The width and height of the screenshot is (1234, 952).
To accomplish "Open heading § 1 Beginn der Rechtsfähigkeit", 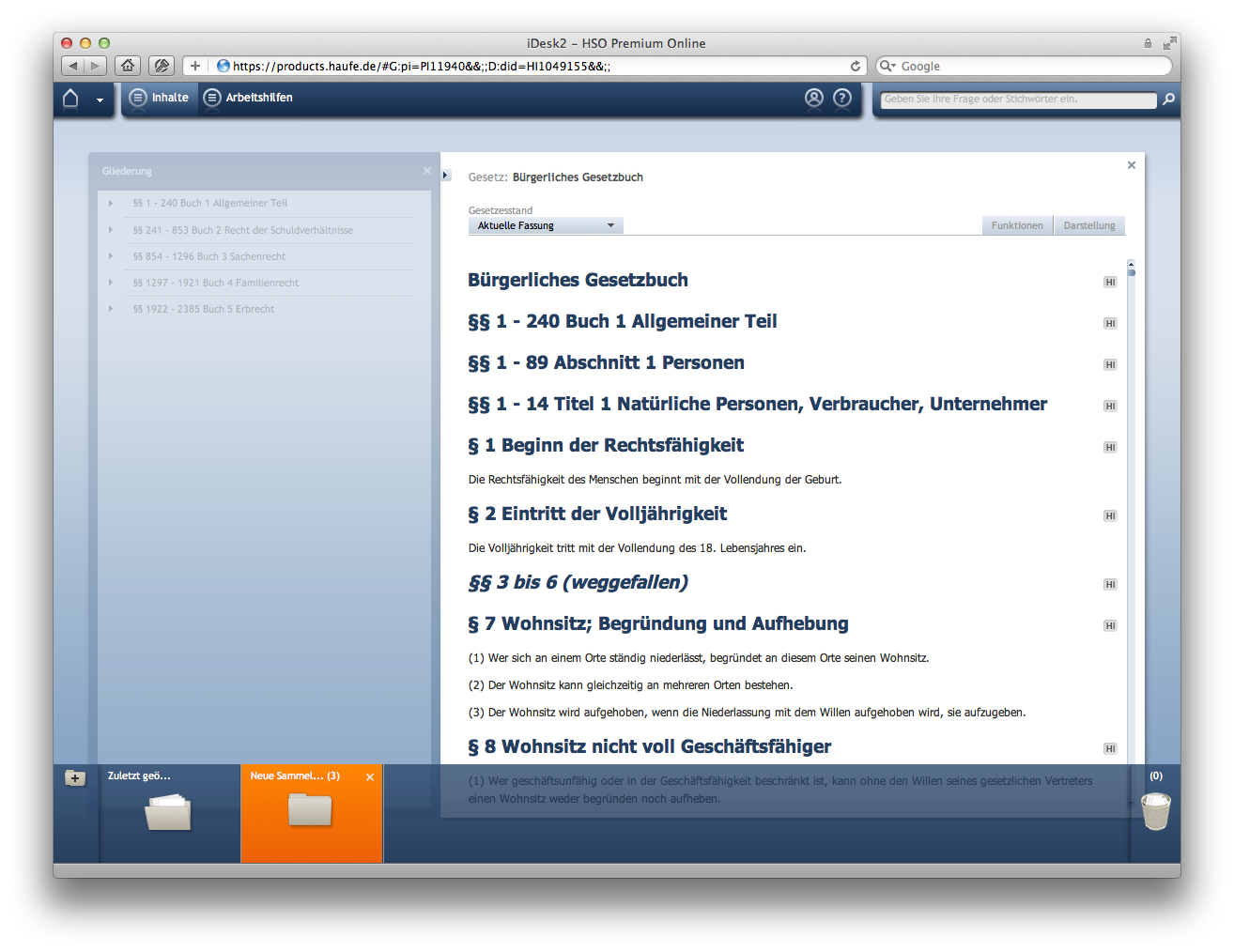I will pyautogui.click(x=606, y=445).
